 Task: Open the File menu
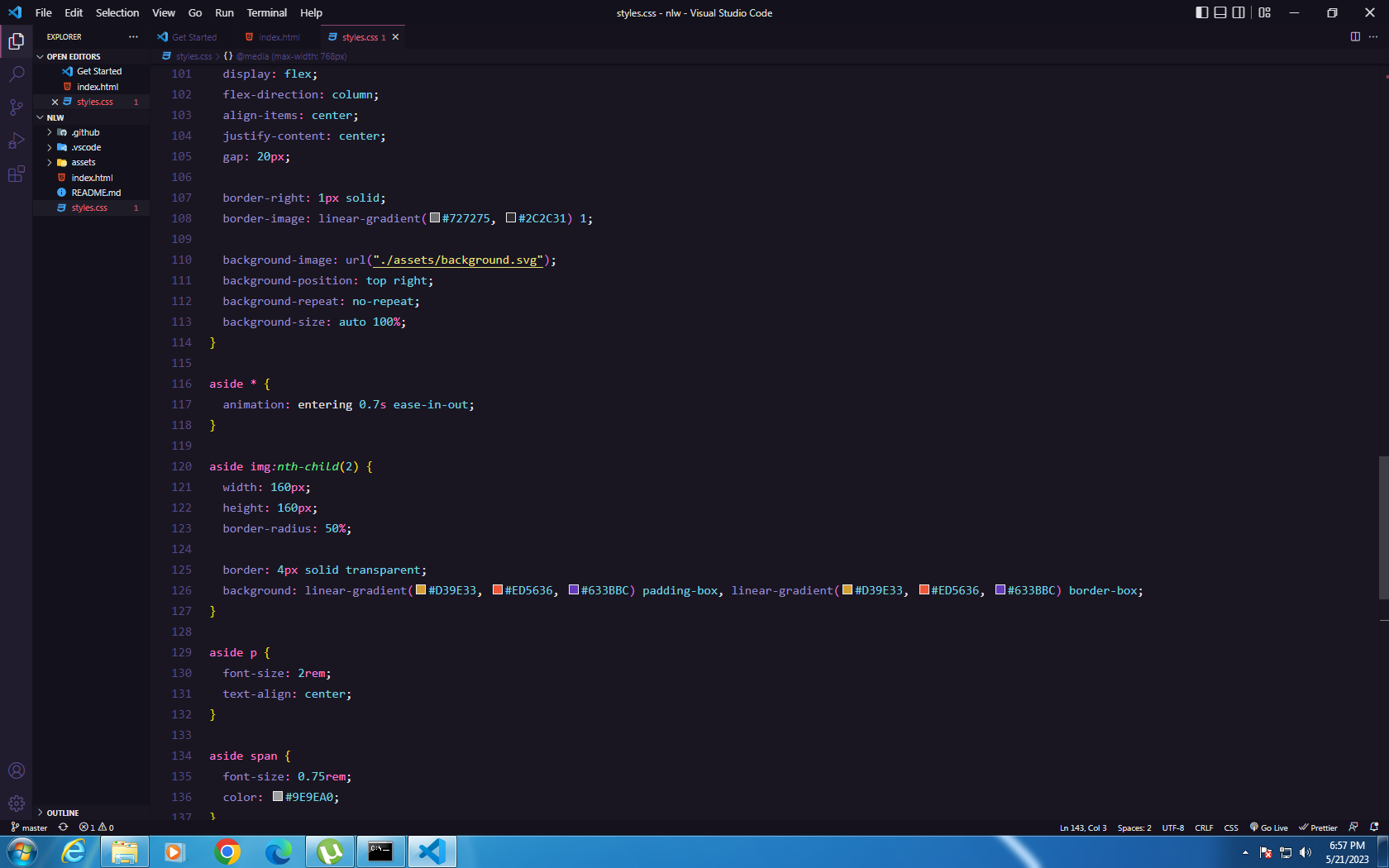(44, 12)
